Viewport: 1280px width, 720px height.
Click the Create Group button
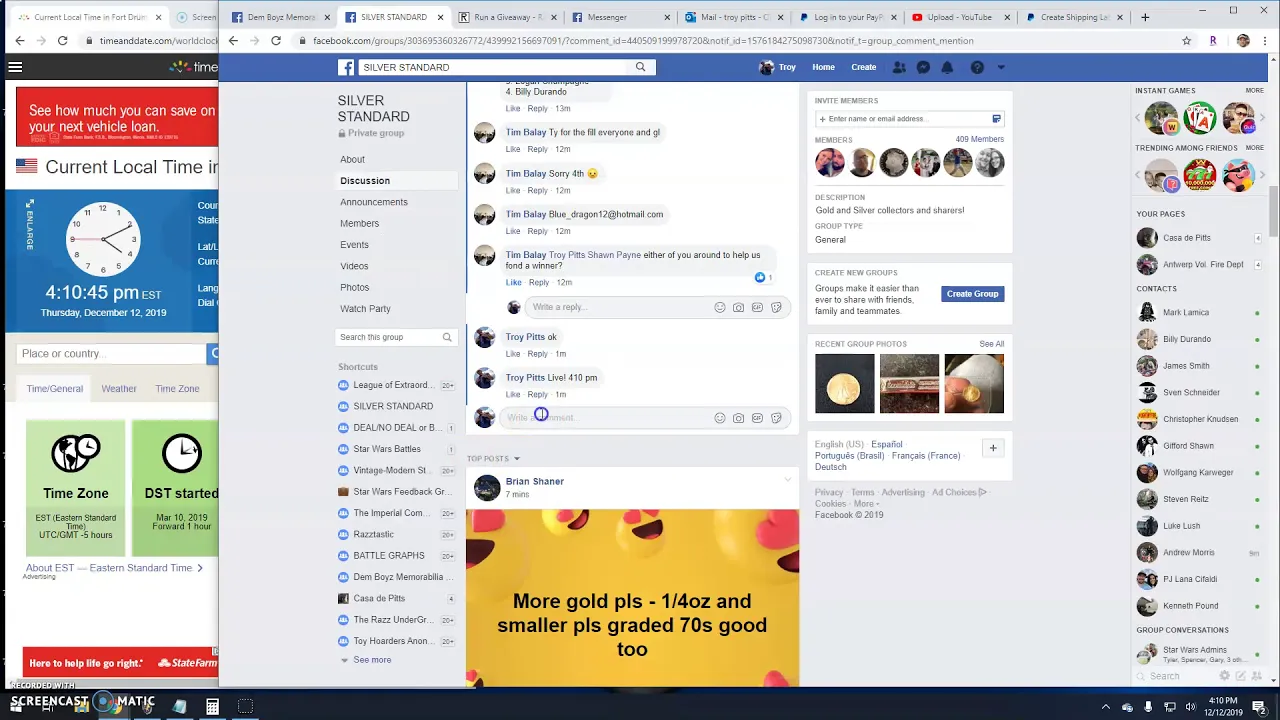pos(972,294)
